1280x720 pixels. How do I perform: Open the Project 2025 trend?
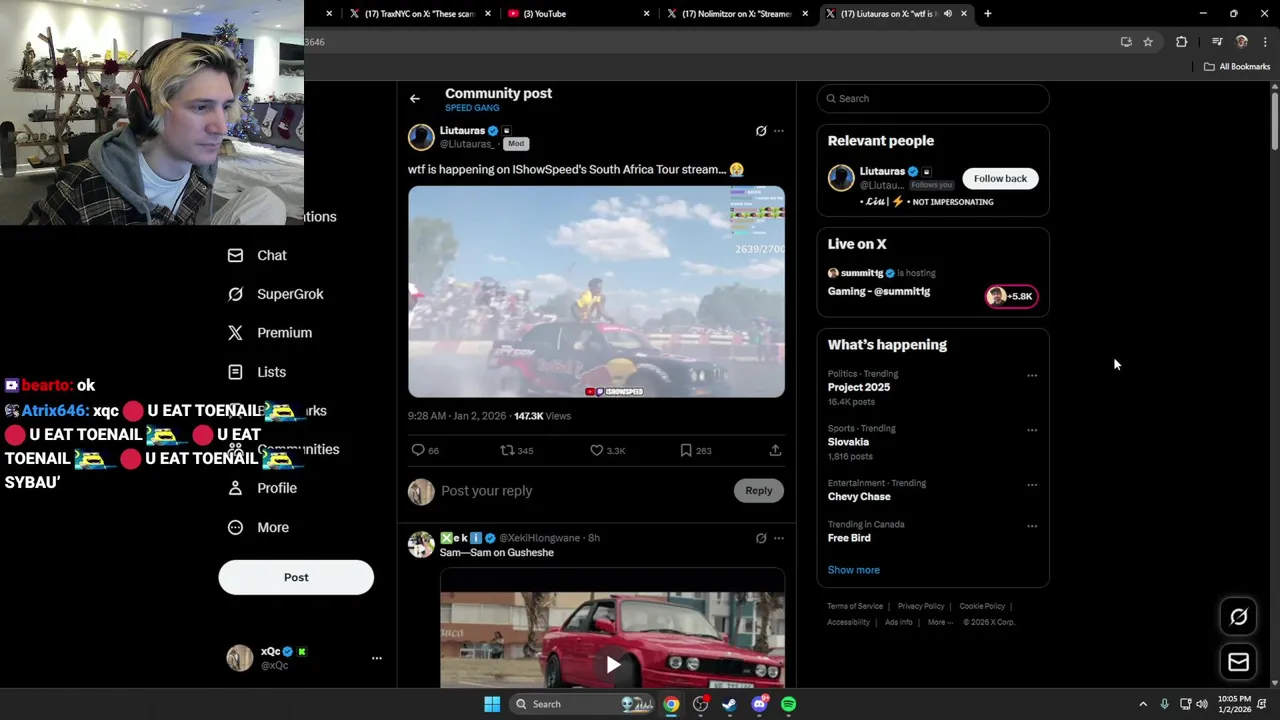tap(858, 387)
